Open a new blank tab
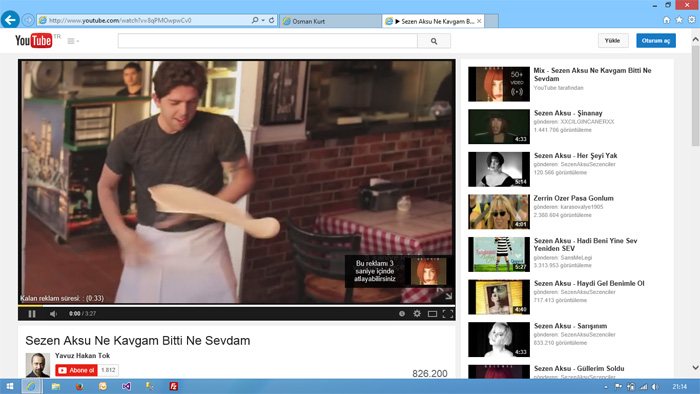Screen dimensions: 700x394 tap(491, 21)
